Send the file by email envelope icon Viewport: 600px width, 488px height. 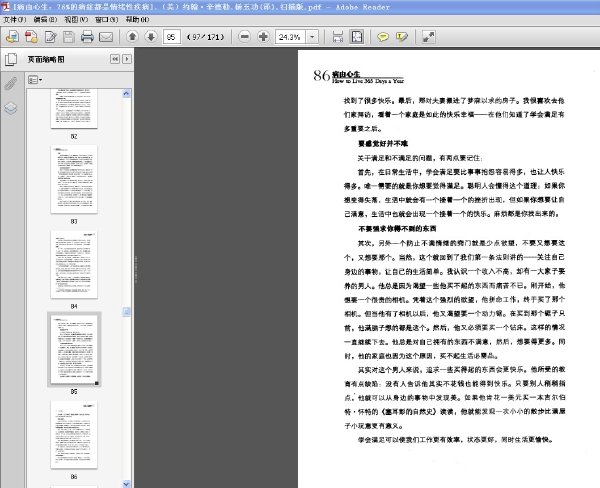106,37
